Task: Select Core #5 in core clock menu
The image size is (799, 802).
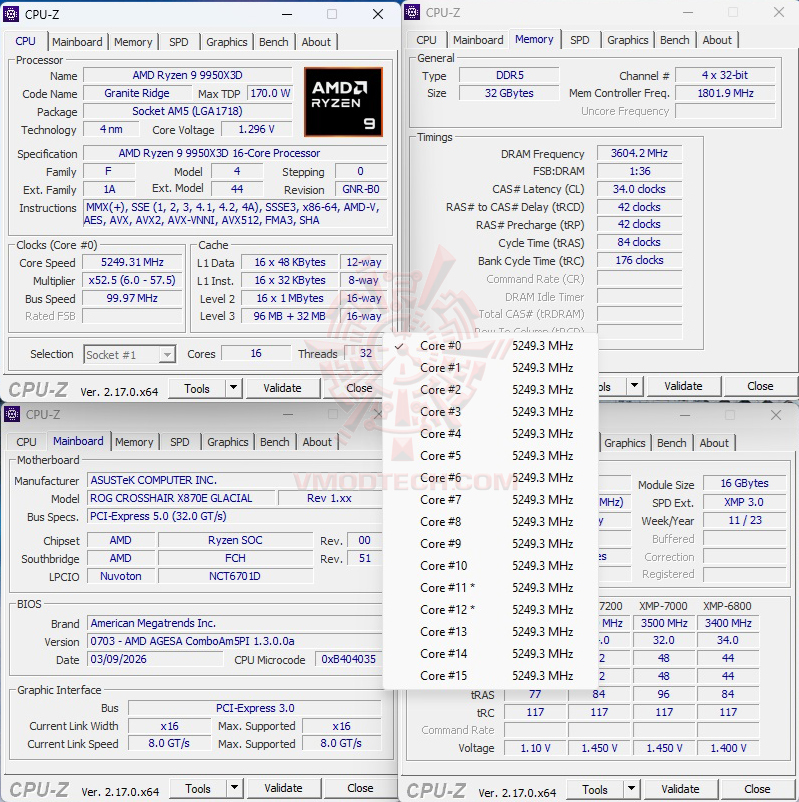Action: coord(490,456)
